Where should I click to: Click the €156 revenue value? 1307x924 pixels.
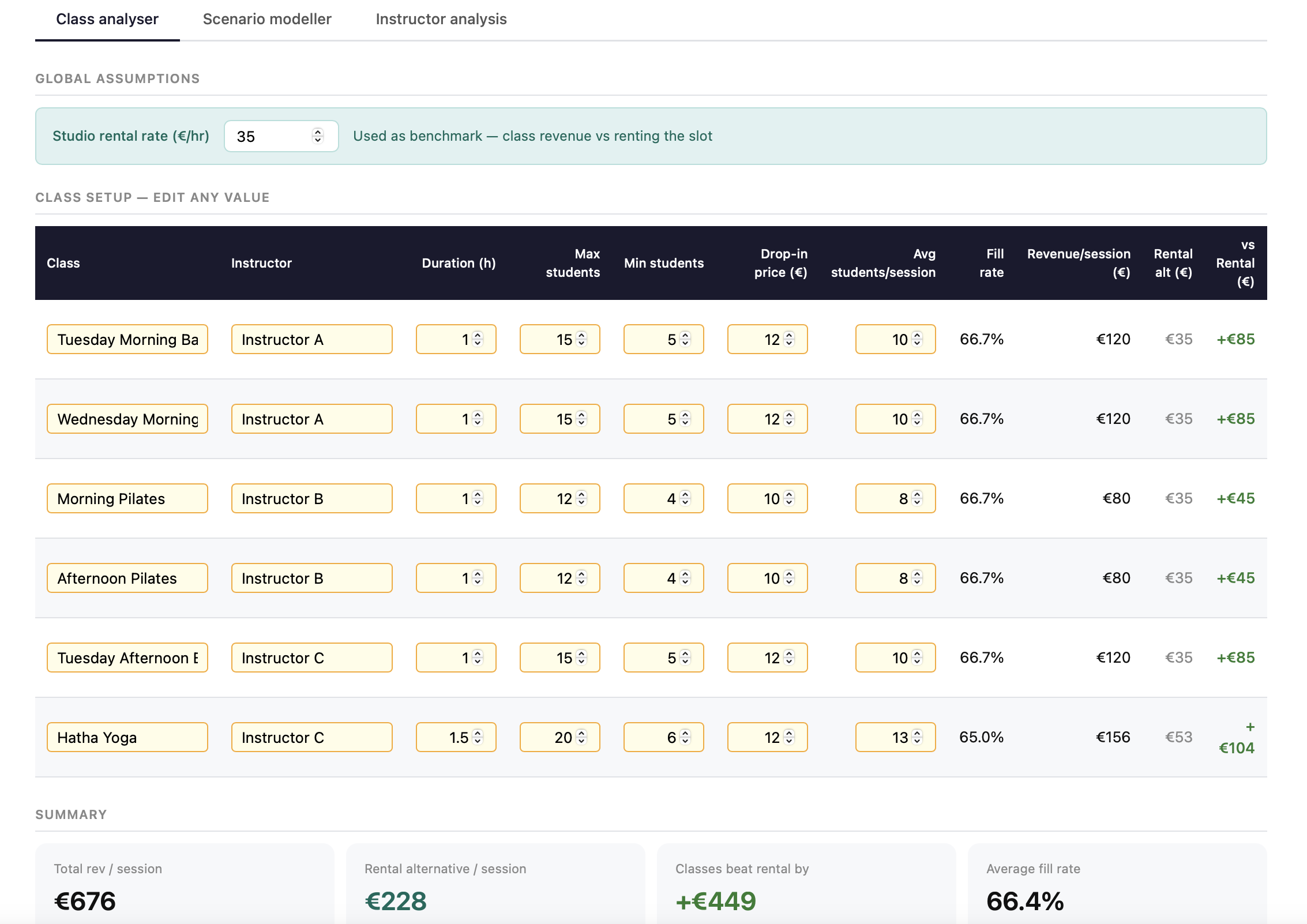pyautogui.click(x=1113, y=737)
